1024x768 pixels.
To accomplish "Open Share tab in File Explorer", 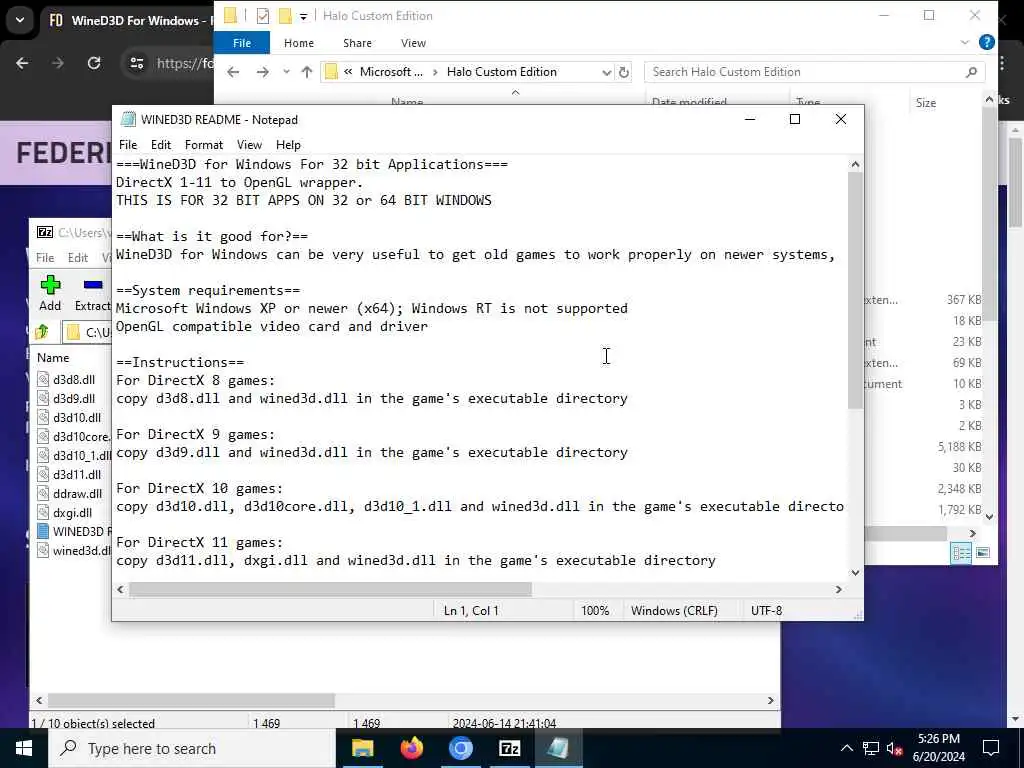I will [357, 43].
